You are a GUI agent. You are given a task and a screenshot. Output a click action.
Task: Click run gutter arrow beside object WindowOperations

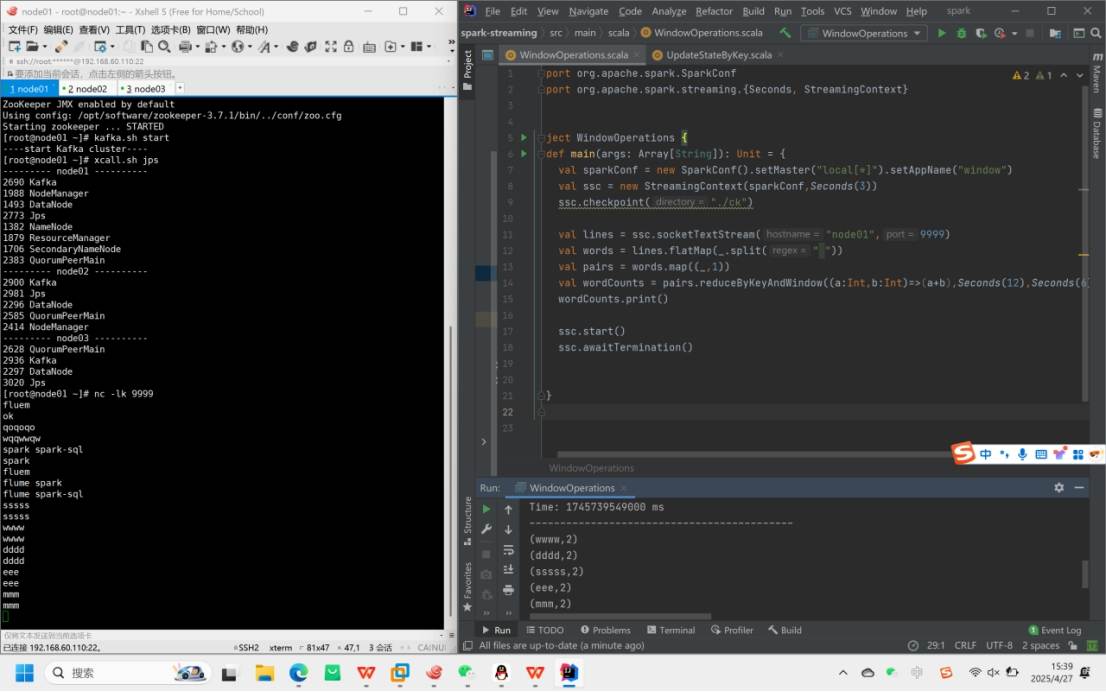523,138
